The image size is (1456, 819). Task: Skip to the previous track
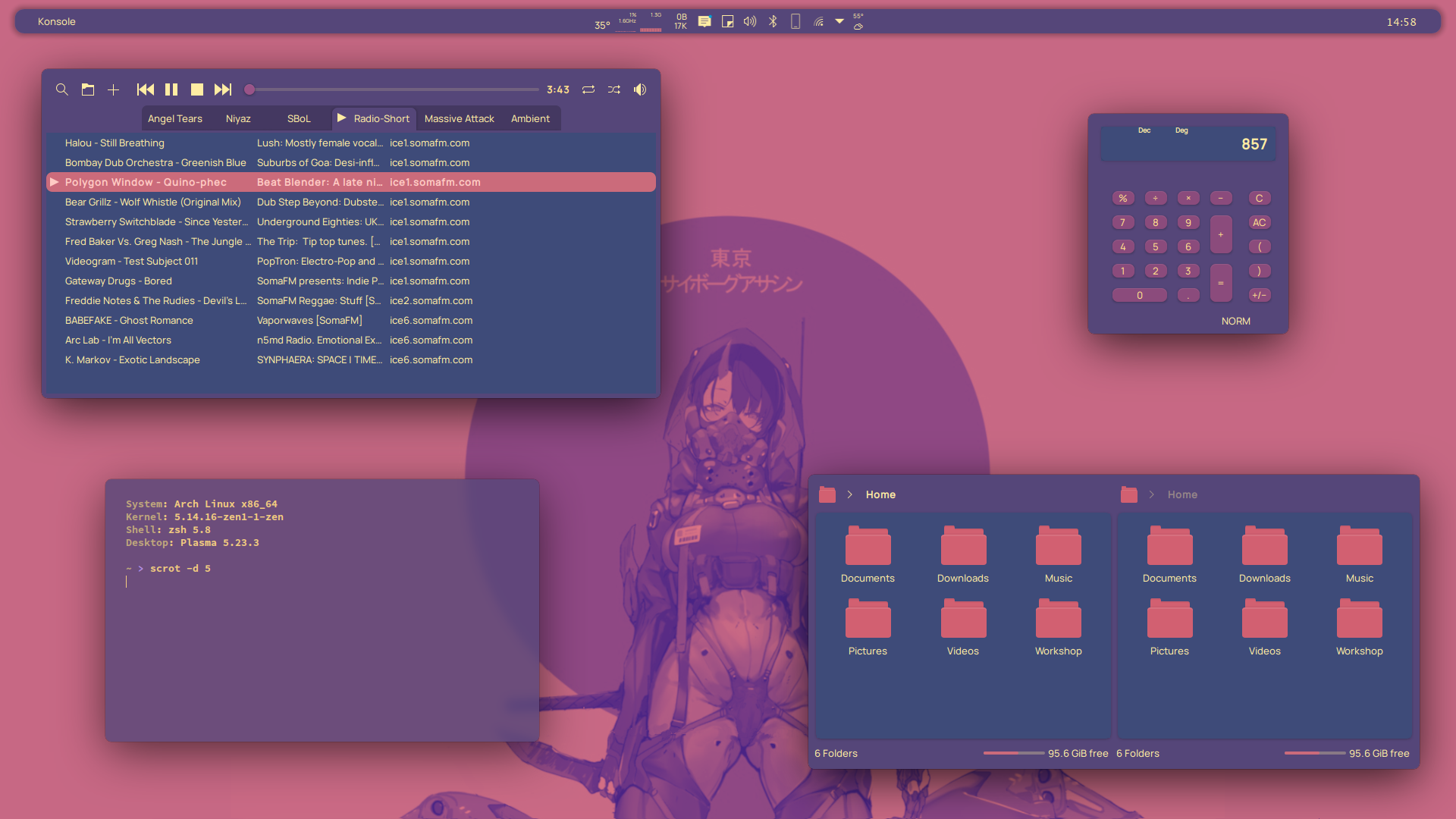point(145,89)
